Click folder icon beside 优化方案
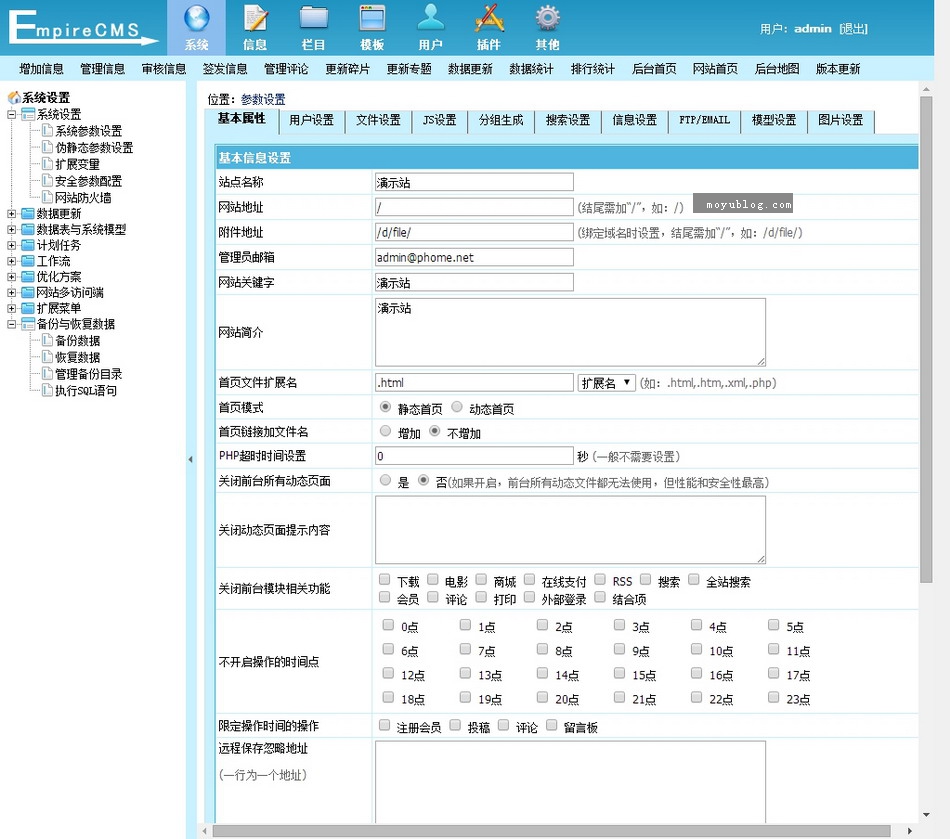Screen dimensions: 950x839 tap(28, 276)
